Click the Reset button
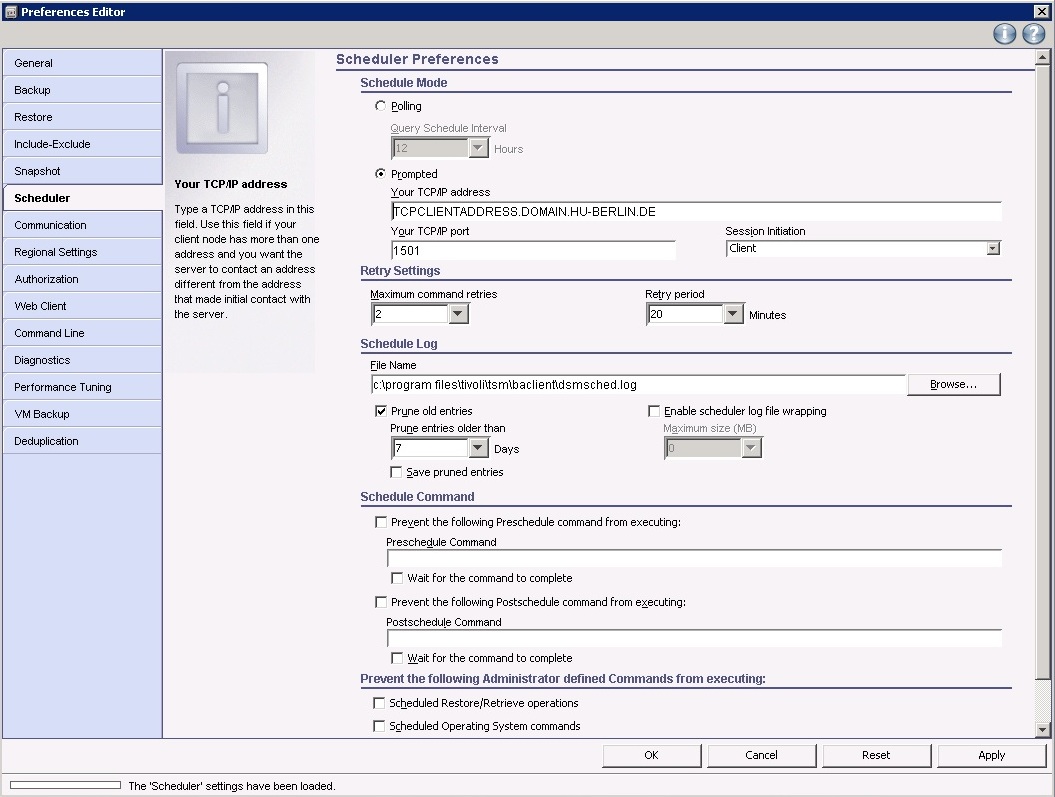 (876, 755)
